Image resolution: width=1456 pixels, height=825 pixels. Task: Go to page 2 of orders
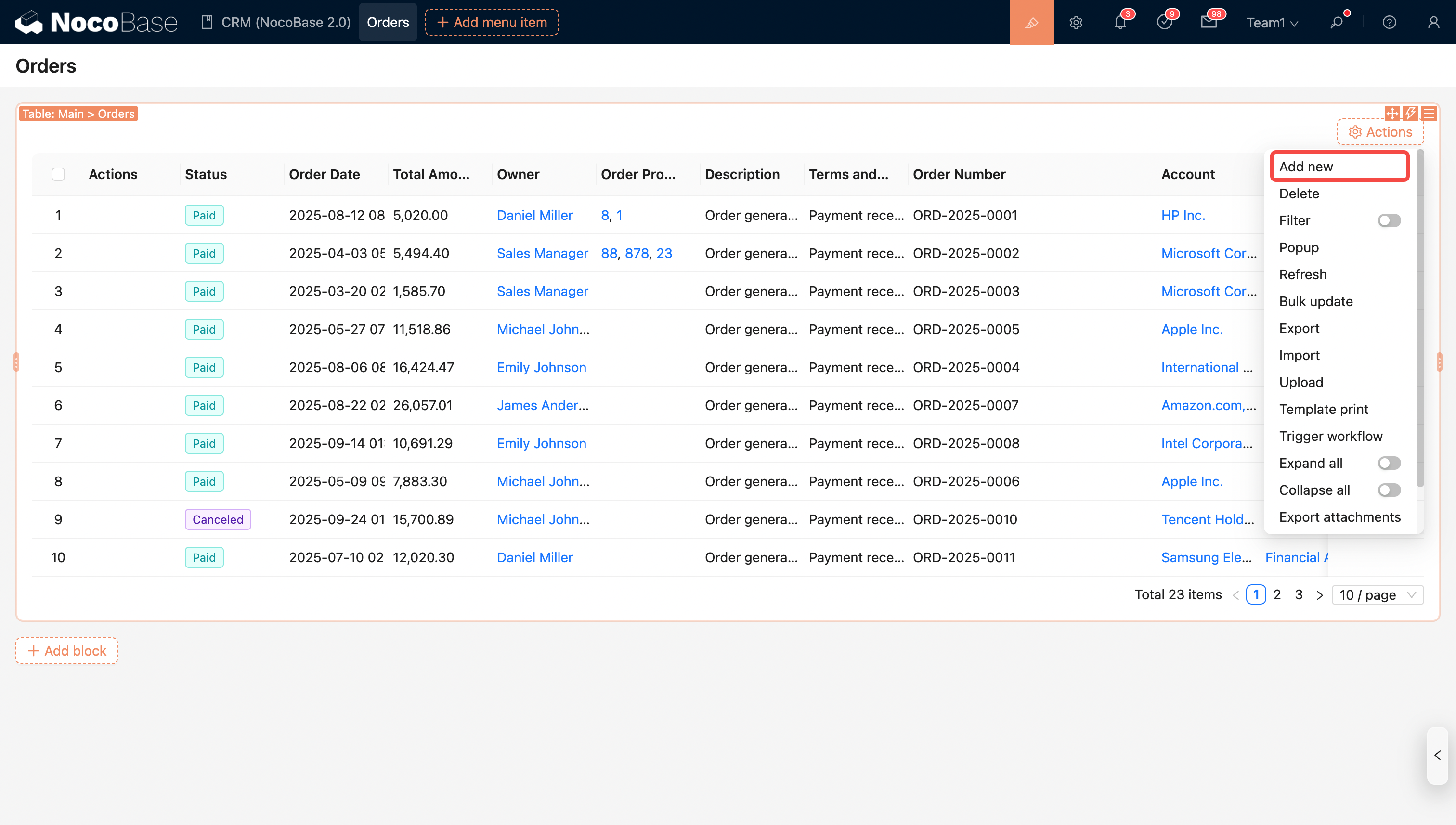pos(1277,594)
